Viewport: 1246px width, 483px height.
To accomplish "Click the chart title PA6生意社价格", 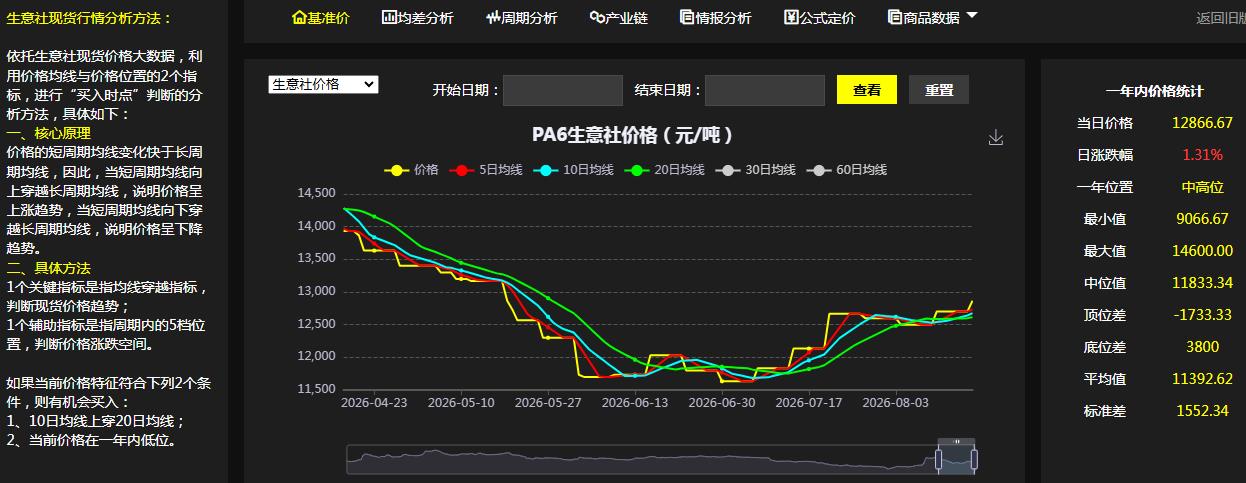I will point(633,135).
